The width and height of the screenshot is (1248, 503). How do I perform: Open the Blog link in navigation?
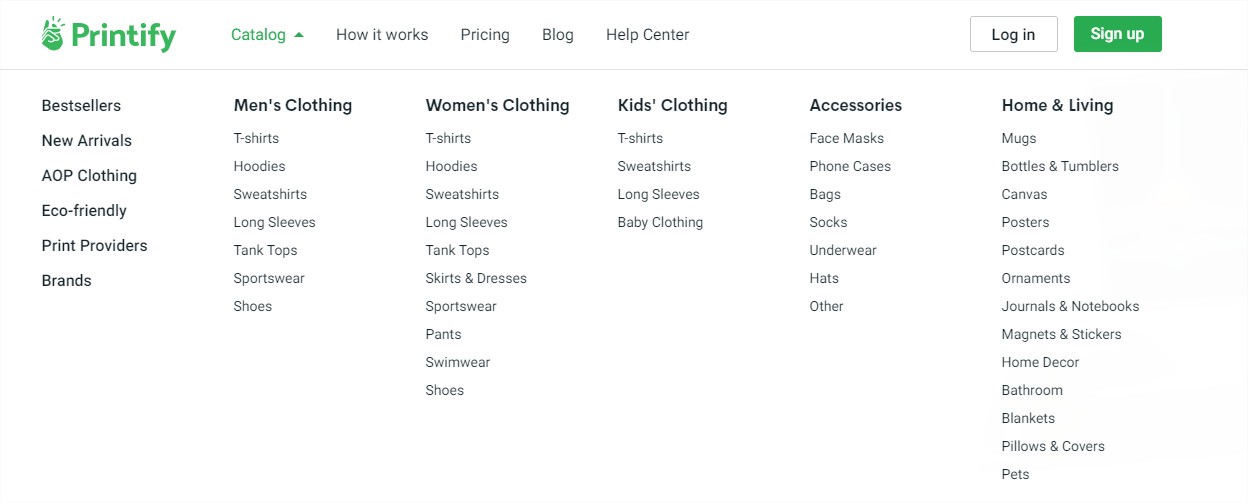pos(558,35)
